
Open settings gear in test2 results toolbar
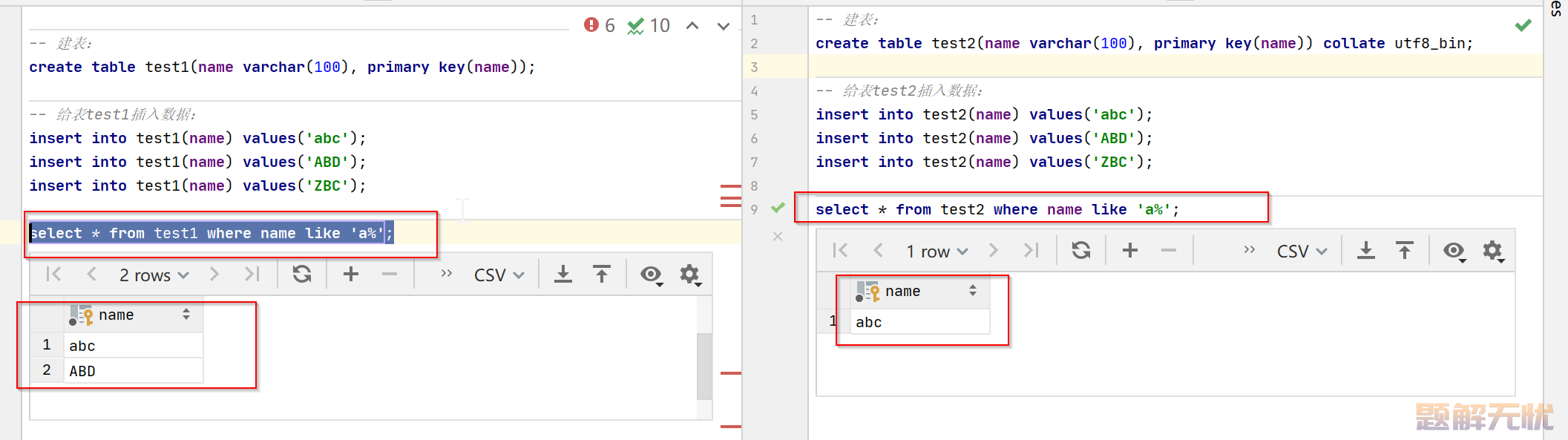point(1493,252)
